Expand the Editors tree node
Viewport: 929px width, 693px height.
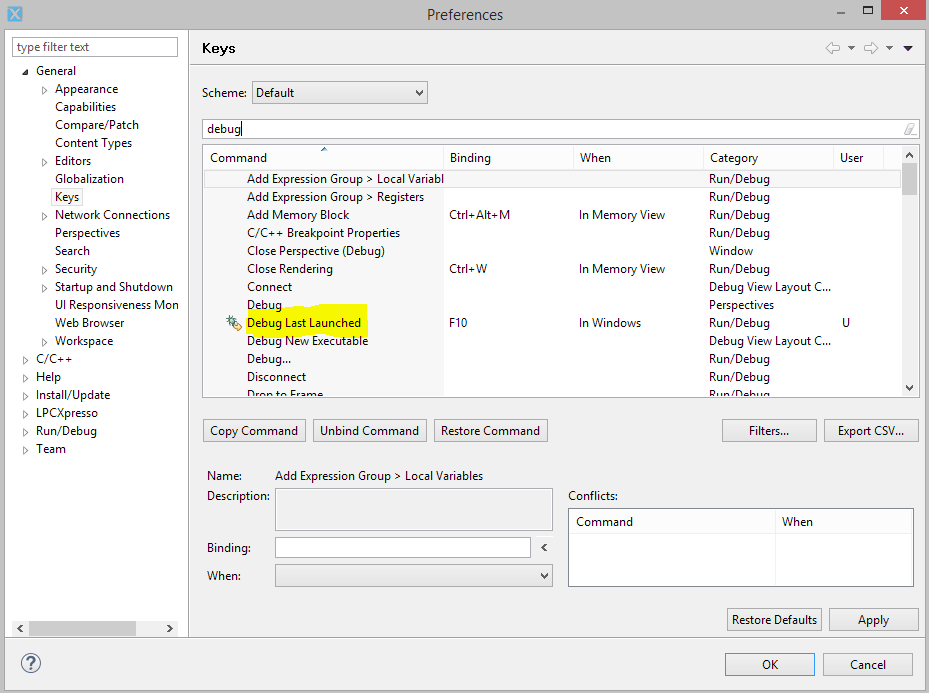click(44, 162)
